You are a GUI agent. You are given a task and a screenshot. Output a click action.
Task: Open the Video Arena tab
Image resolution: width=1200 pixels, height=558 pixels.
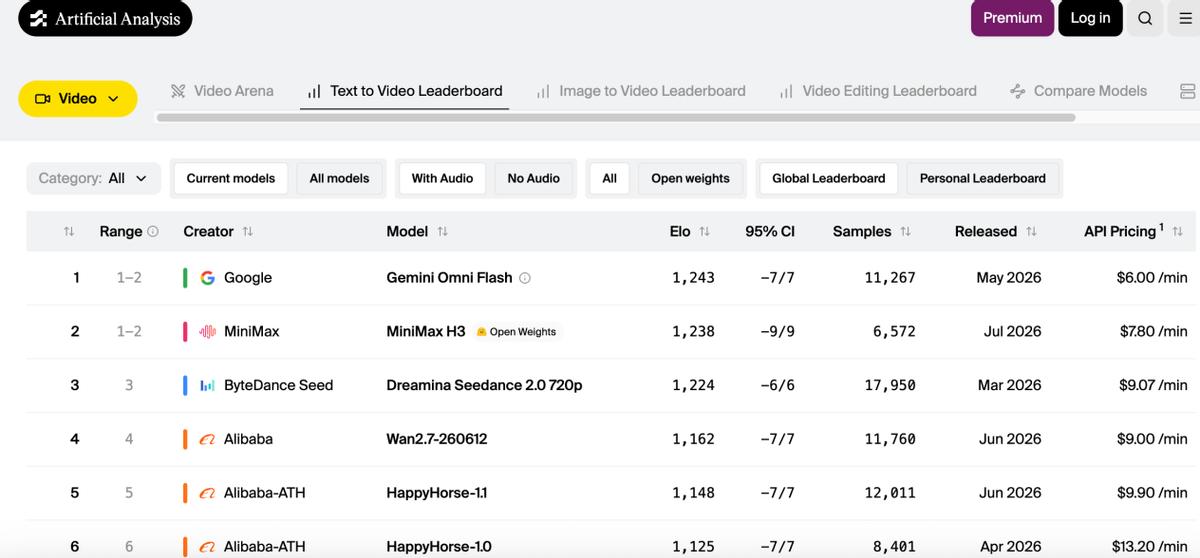pos(222,91)
